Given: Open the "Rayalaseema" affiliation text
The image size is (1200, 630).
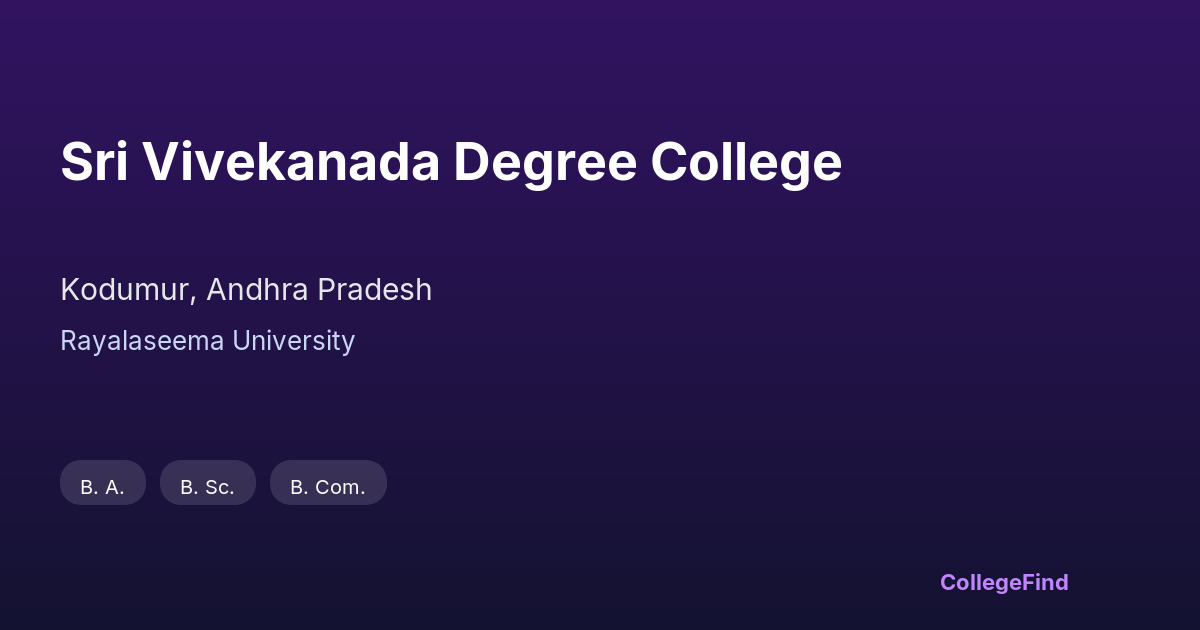Looking at the screenshot, I should (142, 341).
